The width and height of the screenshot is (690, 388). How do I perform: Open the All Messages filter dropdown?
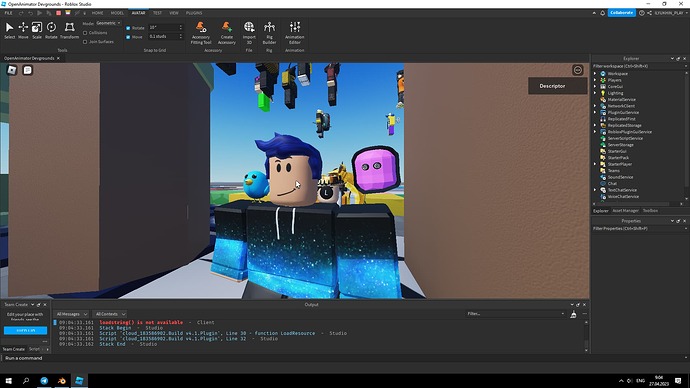tap(71, 314)
